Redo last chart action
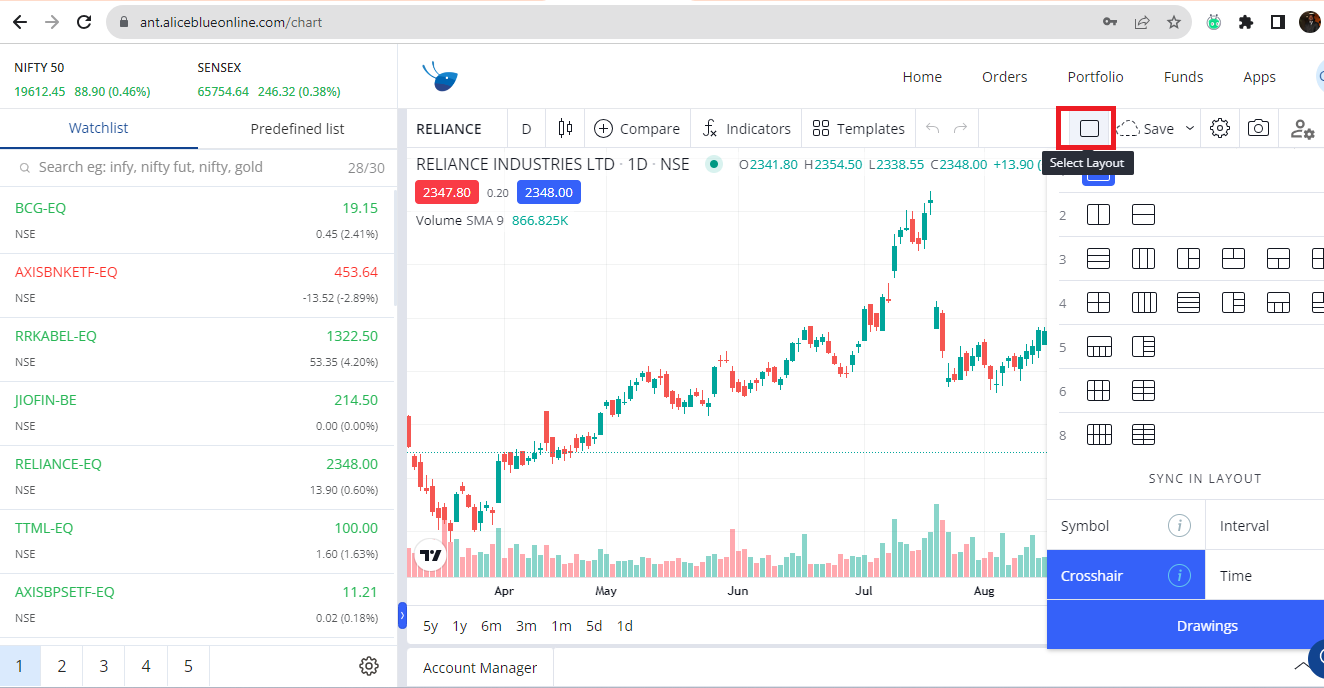This screenshot has height=688, width=1324. click(x=961, y=128)
